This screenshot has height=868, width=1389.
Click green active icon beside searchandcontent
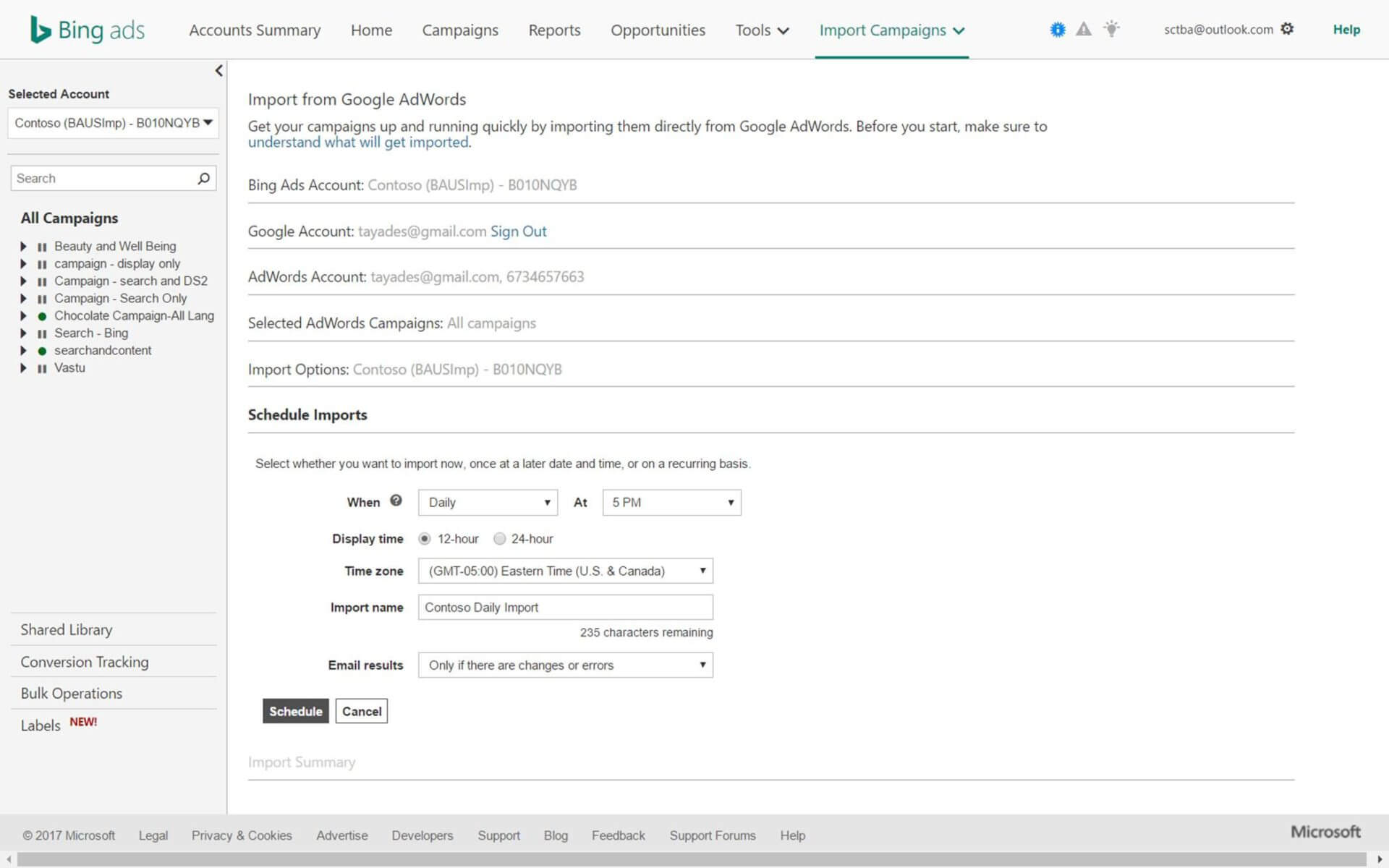click(42, 351)
